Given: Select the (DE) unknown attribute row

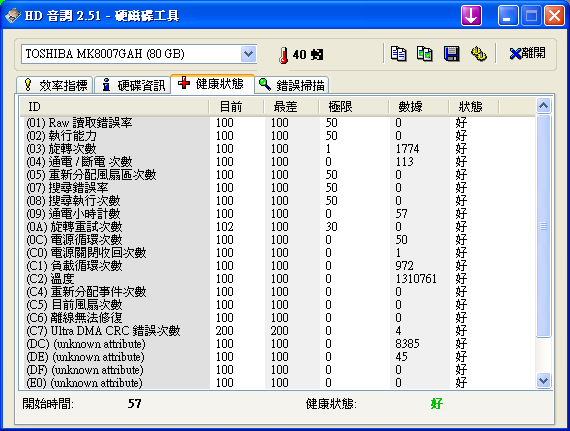Looking at the screenshot, I should 277,357.
